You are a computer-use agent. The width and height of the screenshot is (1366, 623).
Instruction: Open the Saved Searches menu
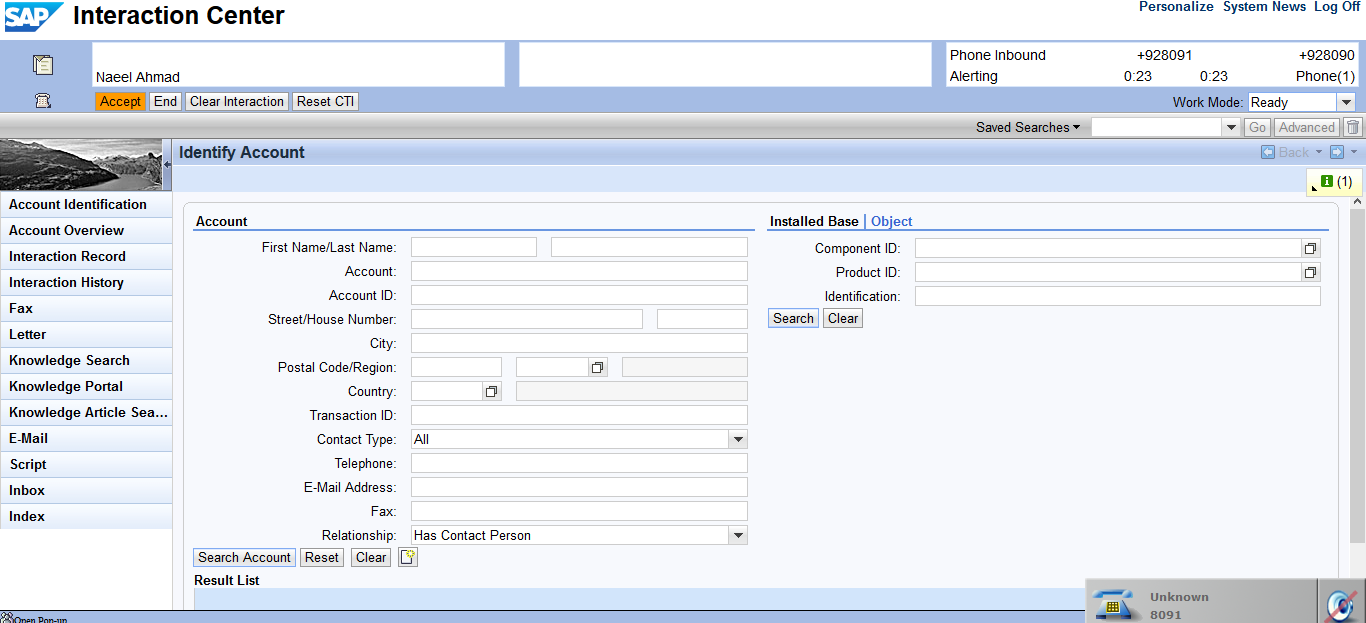pyautogui.click(x=1028, y=127)
